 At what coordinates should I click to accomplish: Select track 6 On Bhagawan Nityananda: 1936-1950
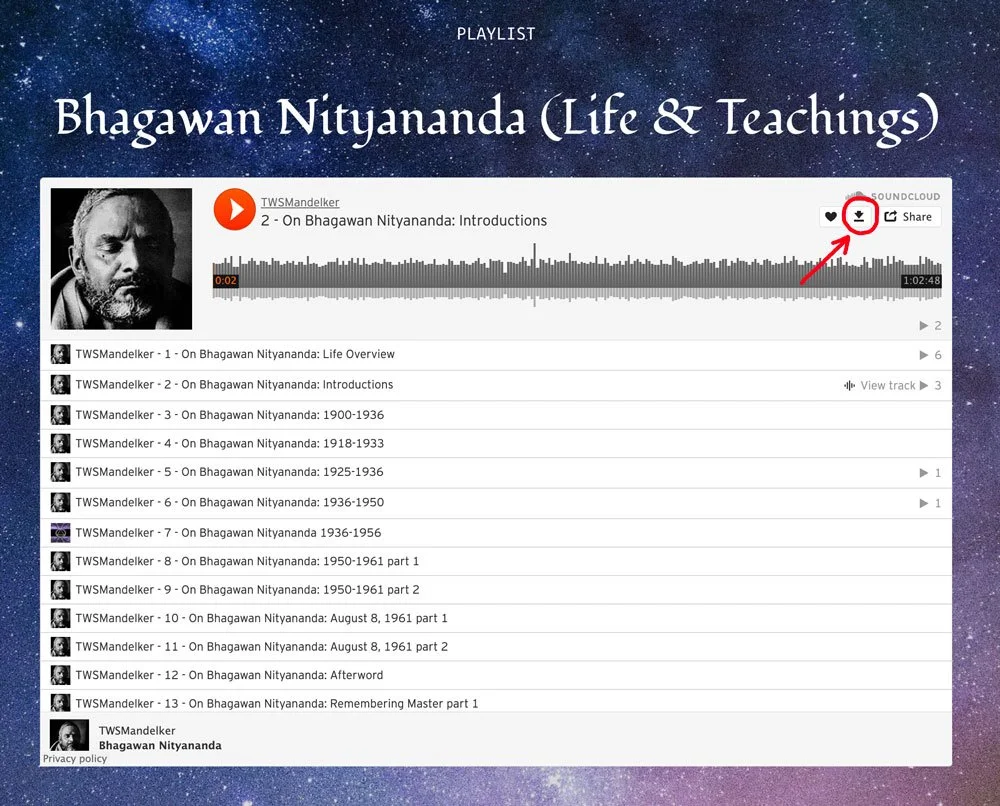pos(496,502)
